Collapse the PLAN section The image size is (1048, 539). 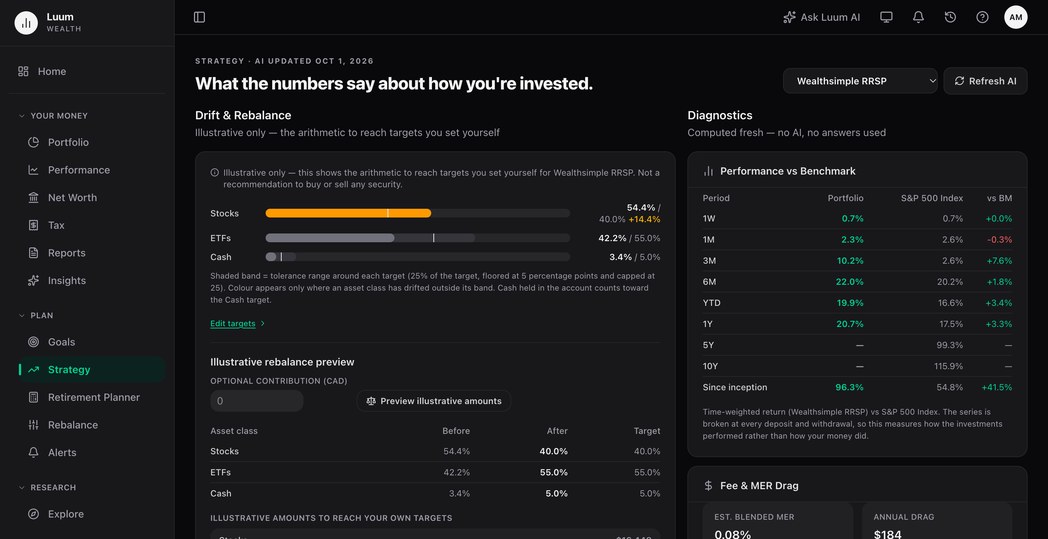coord(36,316)
